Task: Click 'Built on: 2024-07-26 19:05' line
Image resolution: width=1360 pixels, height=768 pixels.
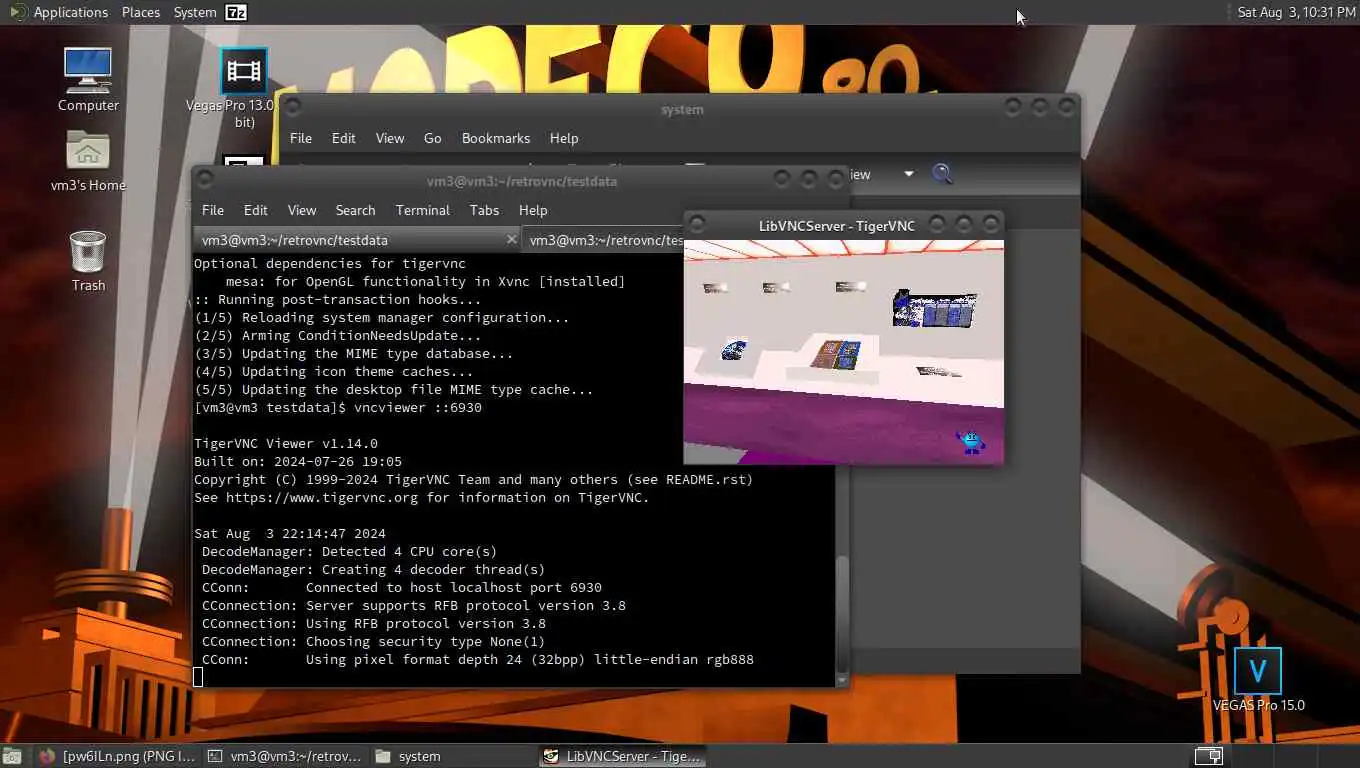Action: tap(298, 462)
